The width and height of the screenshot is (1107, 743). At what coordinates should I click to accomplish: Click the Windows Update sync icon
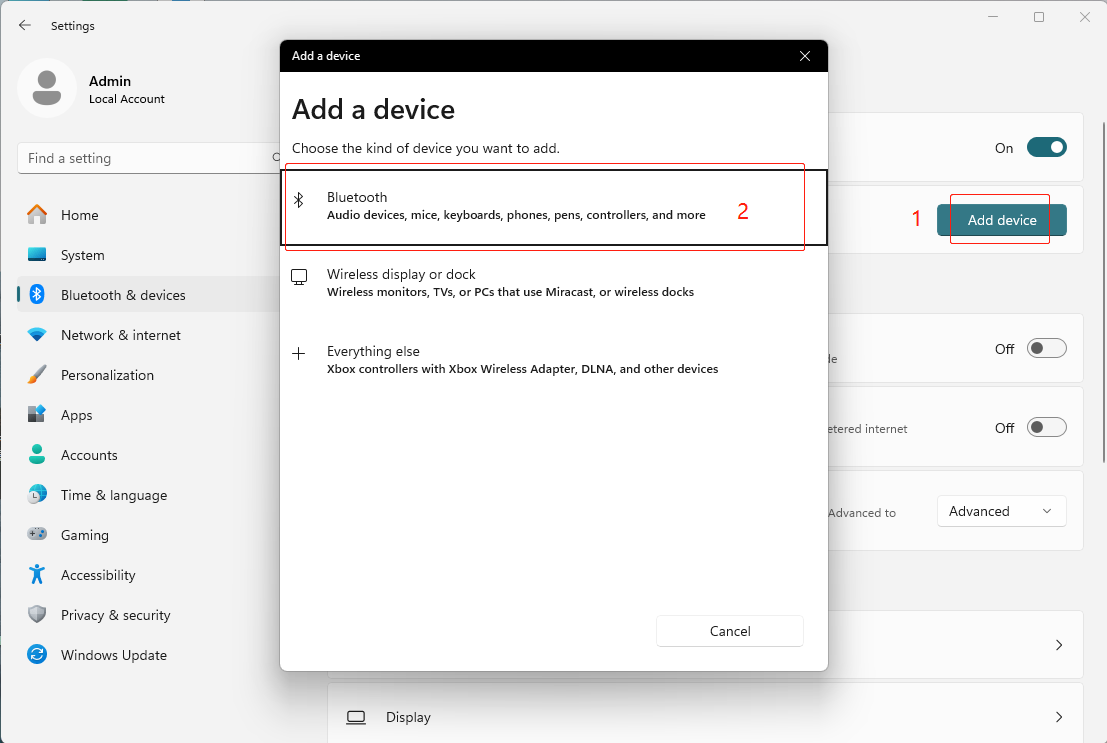tap(37, 655)
